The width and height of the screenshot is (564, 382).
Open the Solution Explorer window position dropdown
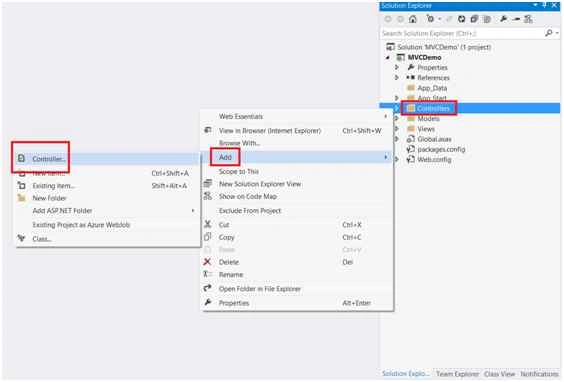pyautogui.click(x=535, y=5)
